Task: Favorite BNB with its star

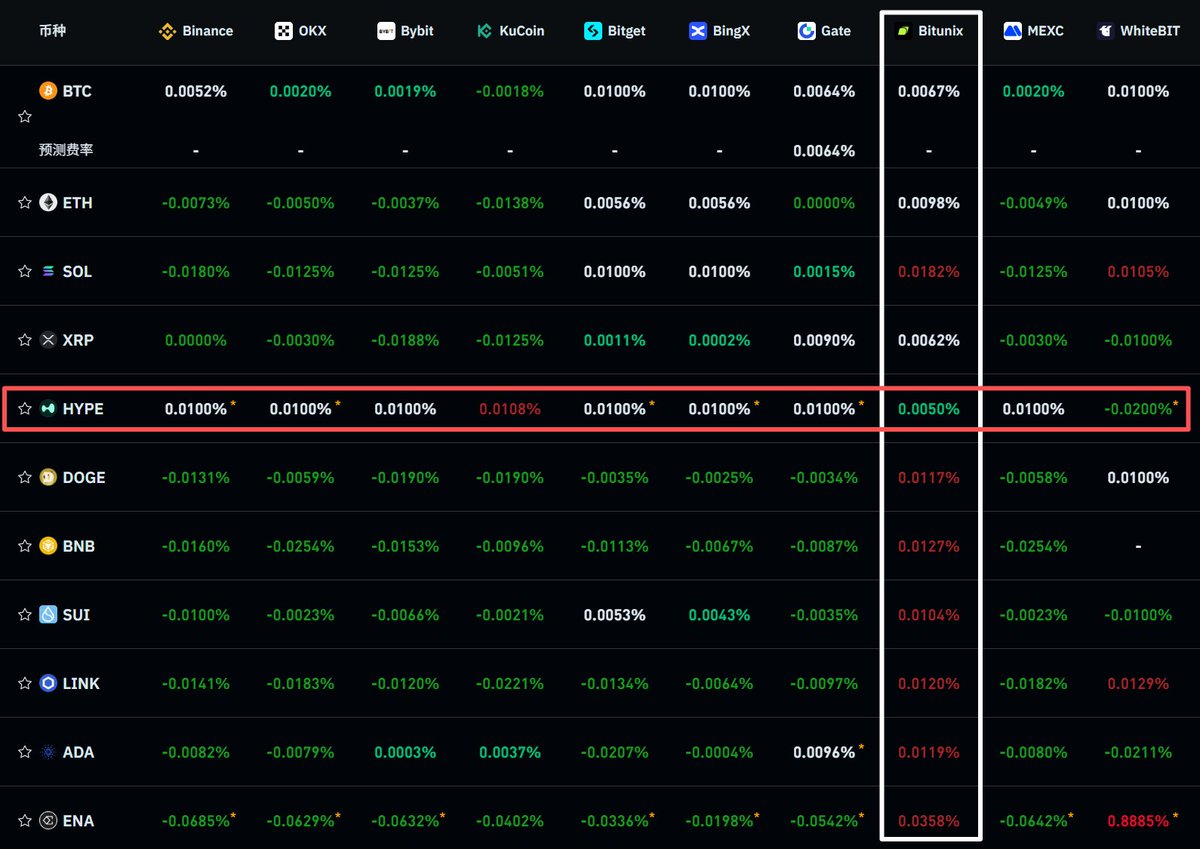Action: [x=25, y=546]
